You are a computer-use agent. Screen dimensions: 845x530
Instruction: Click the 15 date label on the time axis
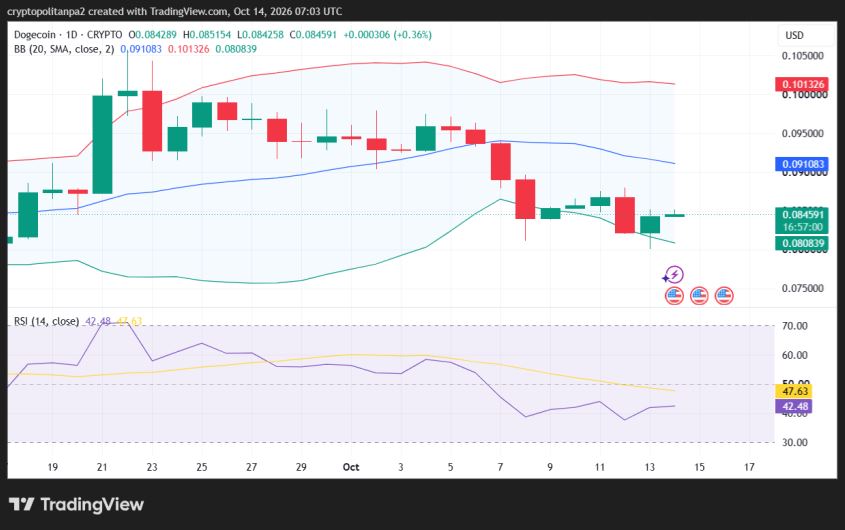699,467
